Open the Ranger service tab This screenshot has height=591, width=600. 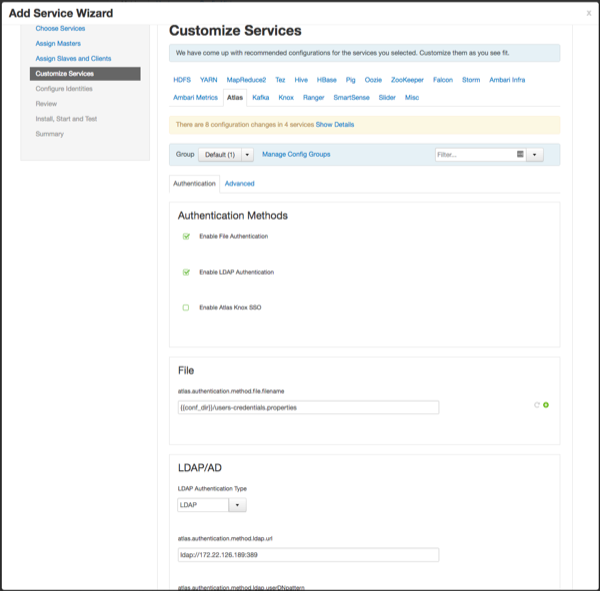(x=313, y=97)
